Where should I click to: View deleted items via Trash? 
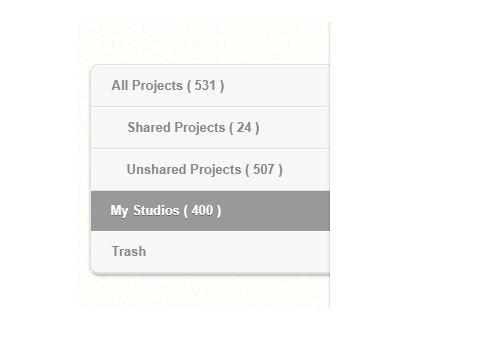(x=210, y=252)
